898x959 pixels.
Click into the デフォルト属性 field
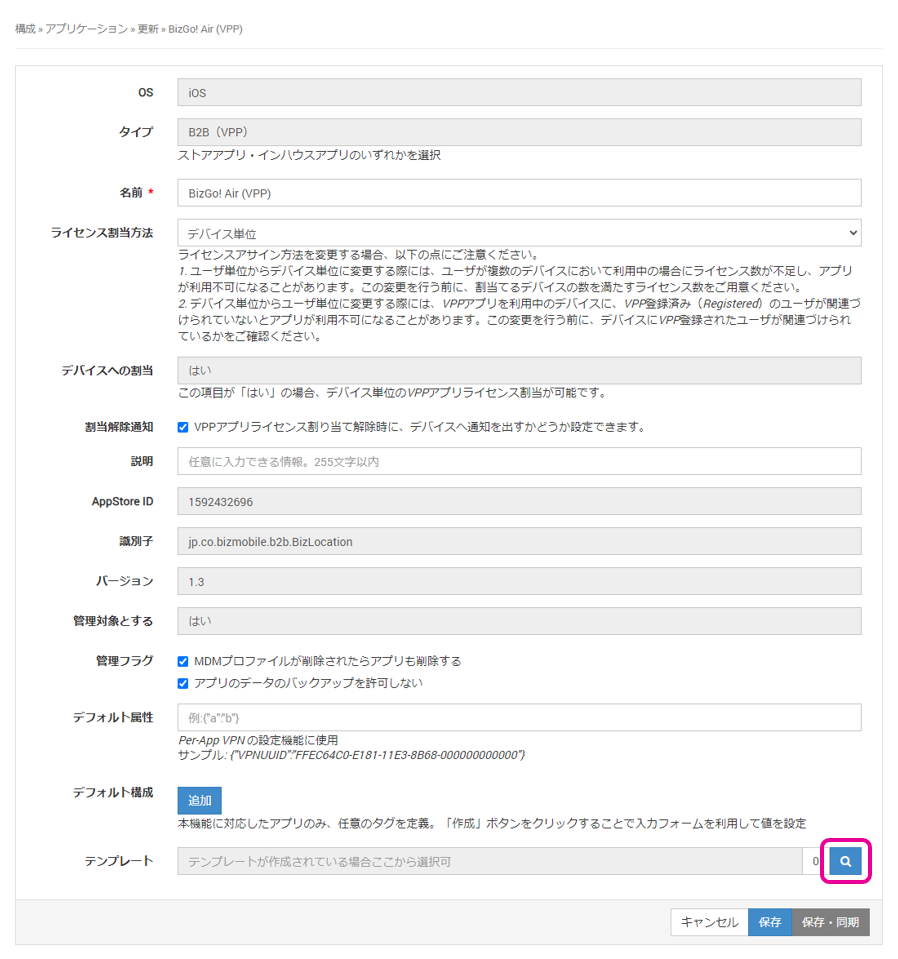(519, 717)
